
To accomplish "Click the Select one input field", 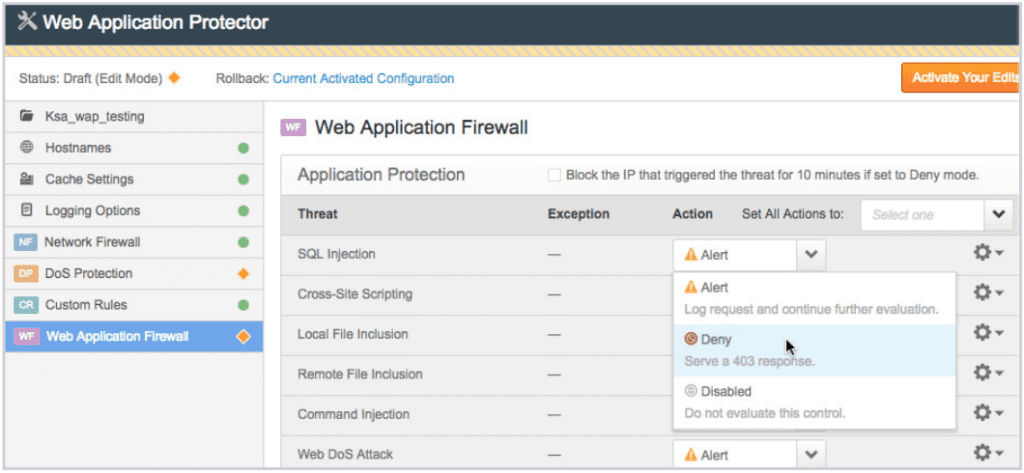I will click(922, 215).
